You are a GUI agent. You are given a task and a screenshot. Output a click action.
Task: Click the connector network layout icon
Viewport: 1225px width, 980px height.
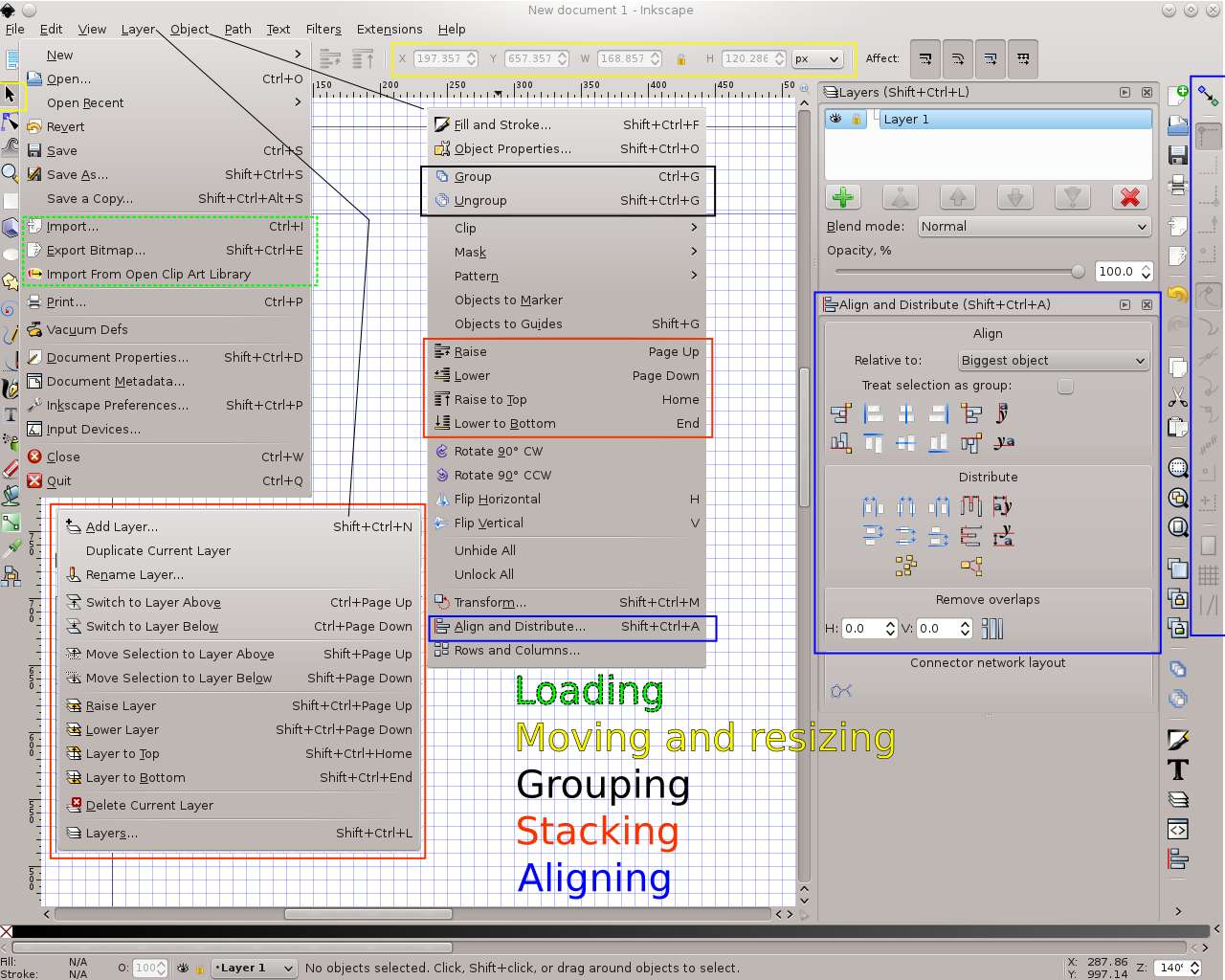coord(841,691)
